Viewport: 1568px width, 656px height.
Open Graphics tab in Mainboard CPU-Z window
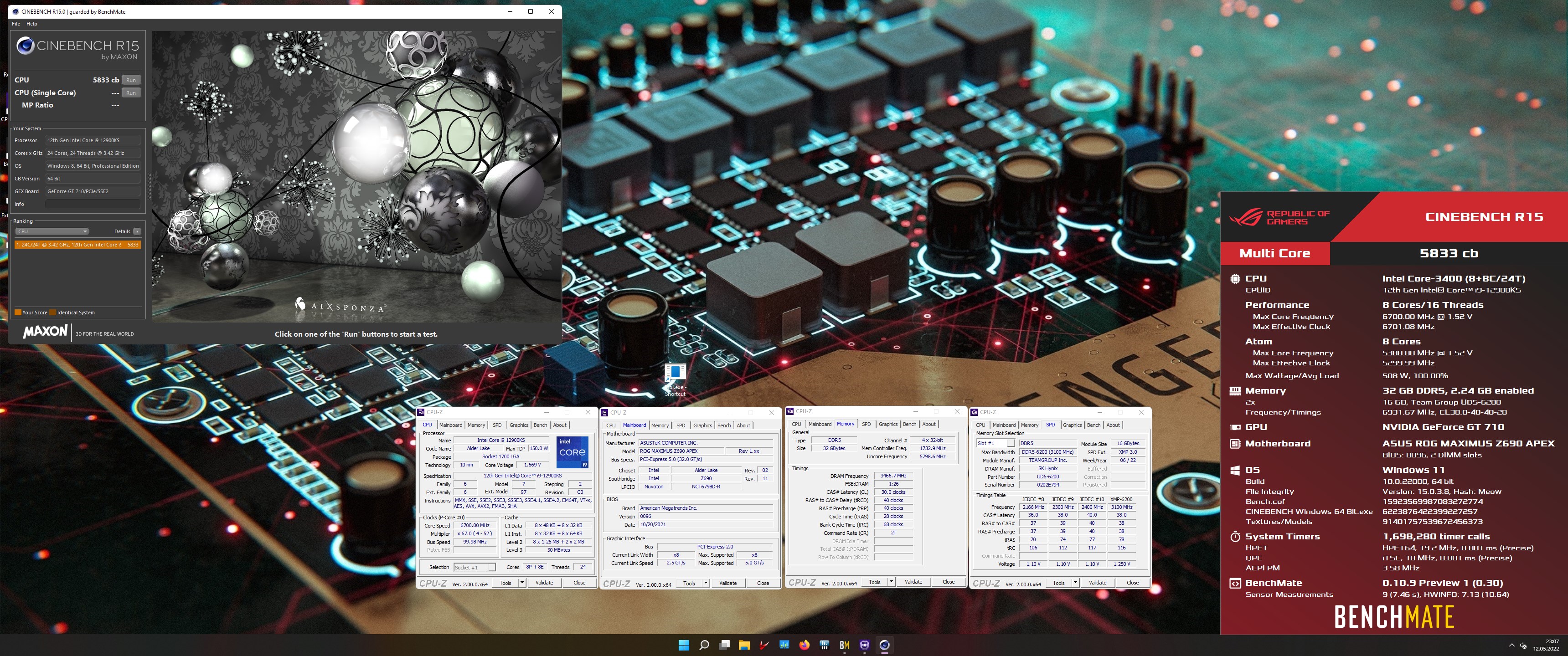[x=702, y=425]
